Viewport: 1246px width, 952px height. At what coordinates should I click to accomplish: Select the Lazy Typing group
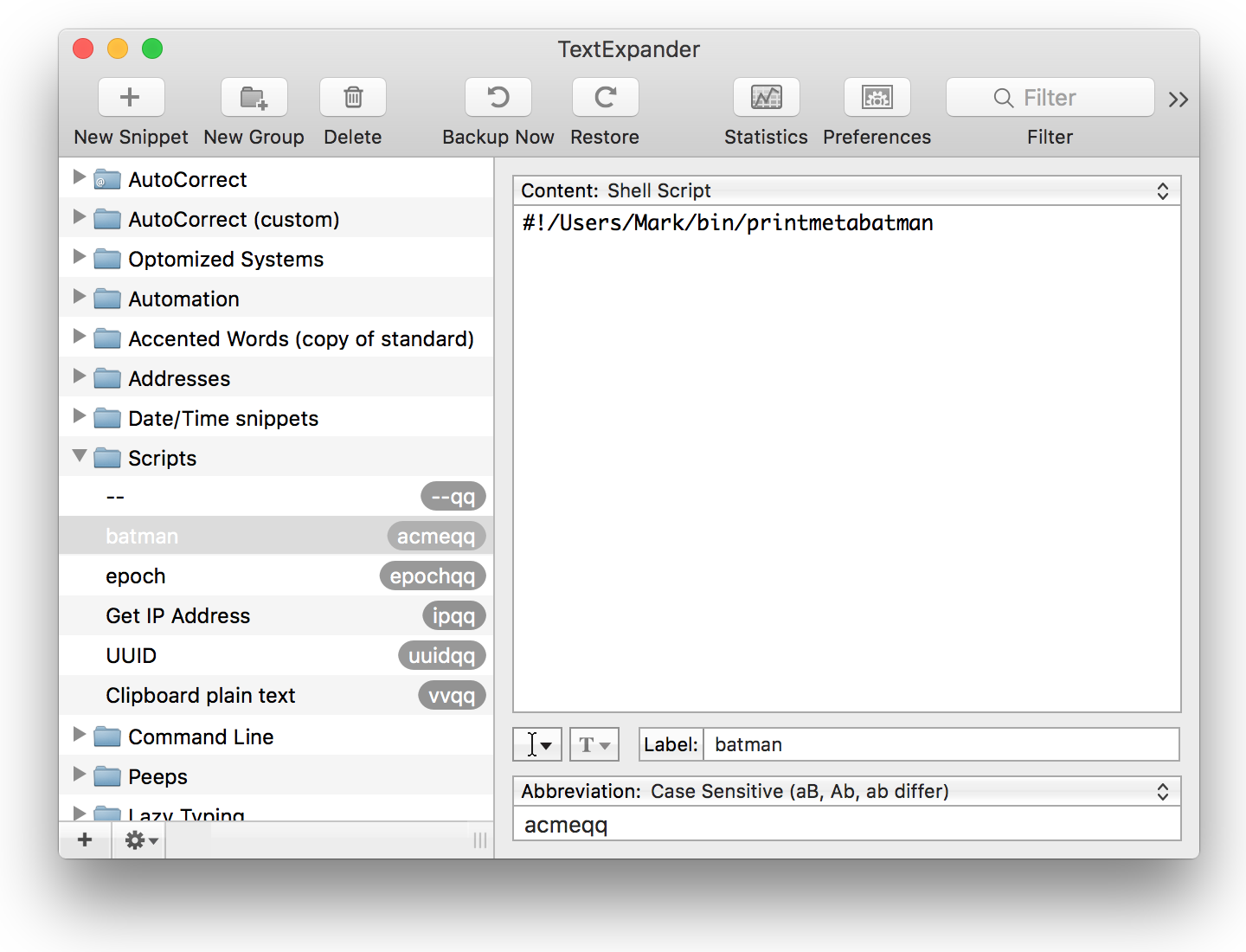pos(276,812)
